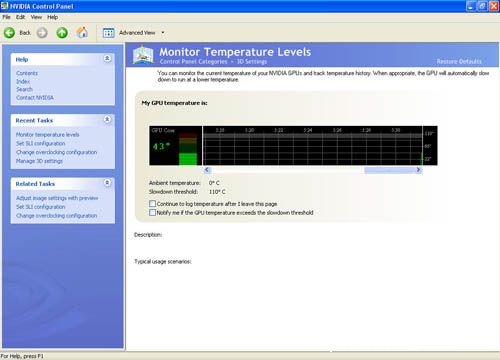Open the File menu
The height and width of the screenshot is (360, 500).
click(x=6, y=17)
